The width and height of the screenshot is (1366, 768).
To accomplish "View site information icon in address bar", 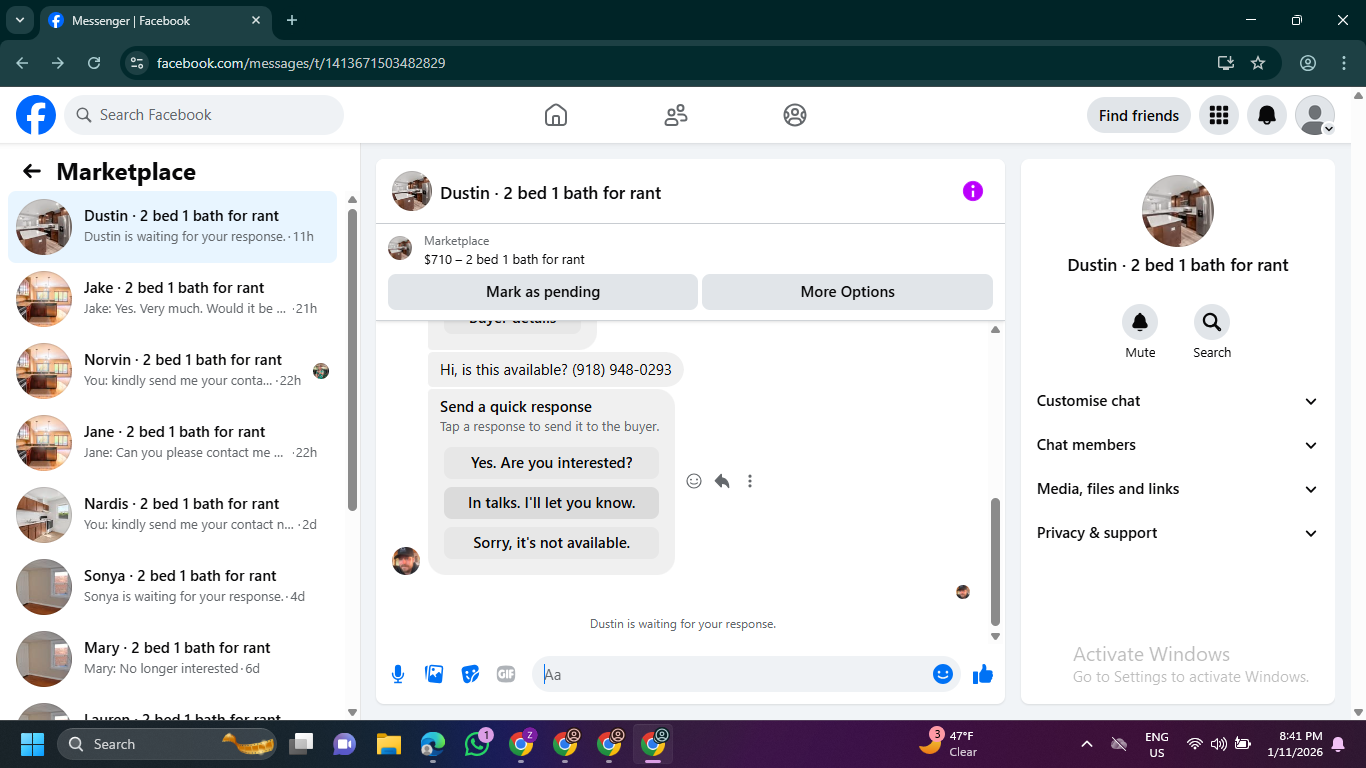I will pyautogui.click(x=138, y=63).
